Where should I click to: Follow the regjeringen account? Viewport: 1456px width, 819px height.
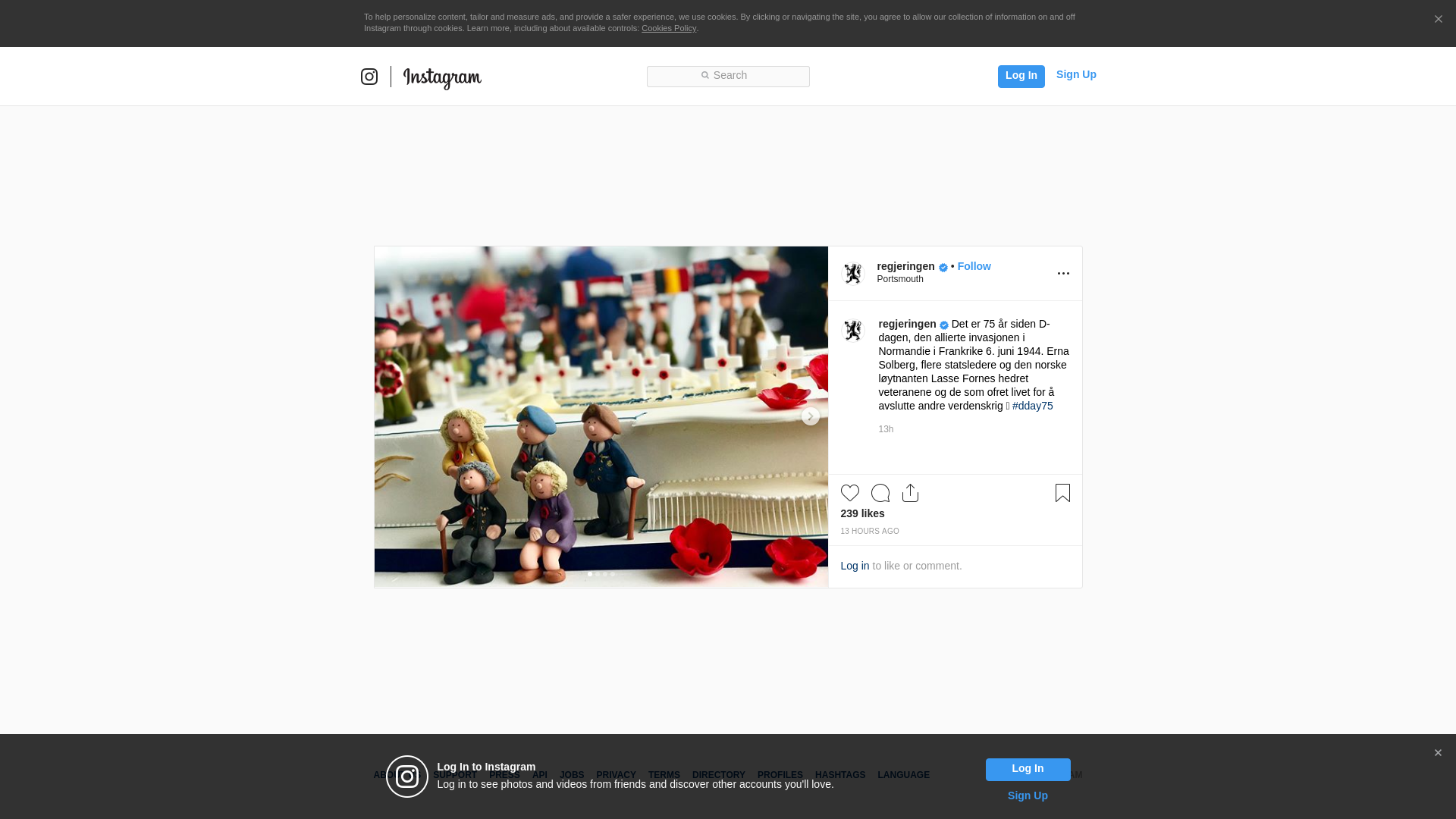[974, 266]
